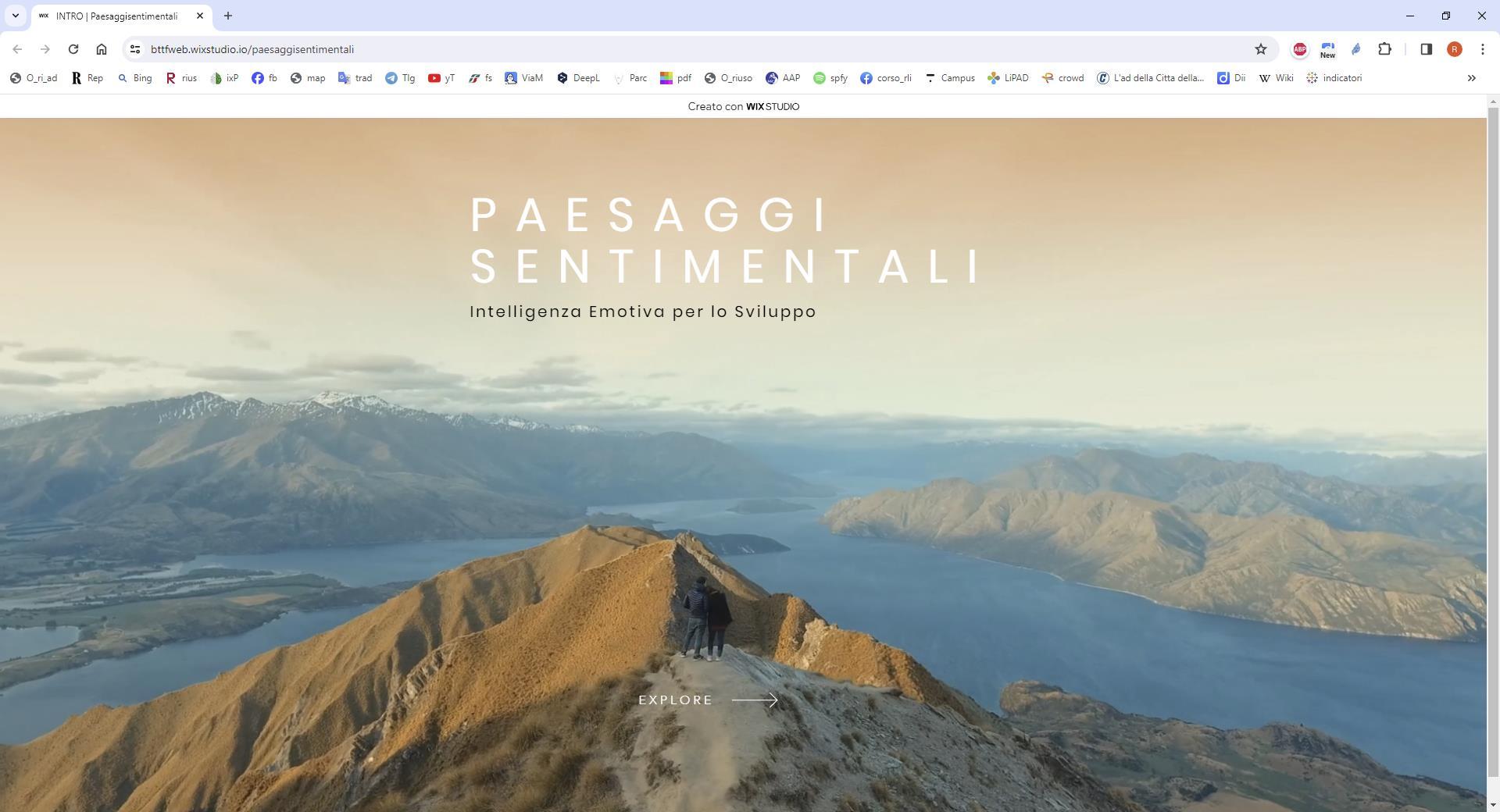This screenshot has width=1500, height=812.
Task: Close the INTRO Paesaggisentimentali tab
Action: 200,16
